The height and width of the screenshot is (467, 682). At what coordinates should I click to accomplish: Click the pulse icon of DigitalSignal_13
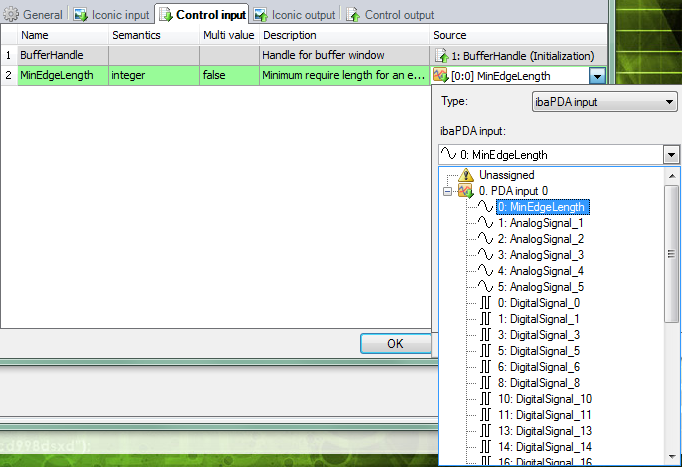pos(485,431)
